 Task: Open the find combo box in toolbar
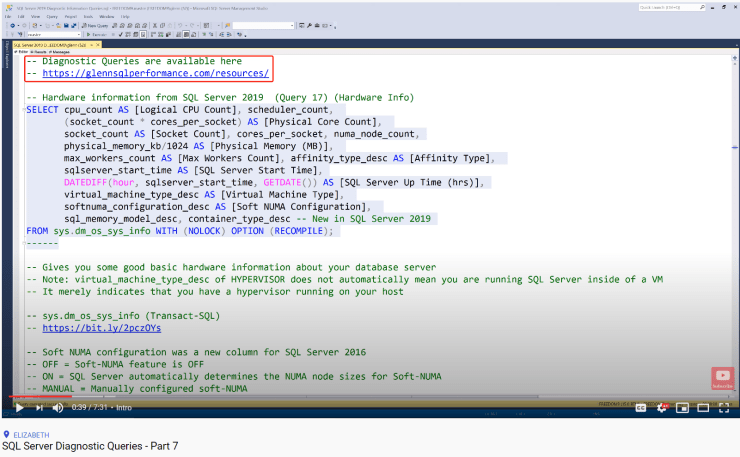click(x=263, y=25)
